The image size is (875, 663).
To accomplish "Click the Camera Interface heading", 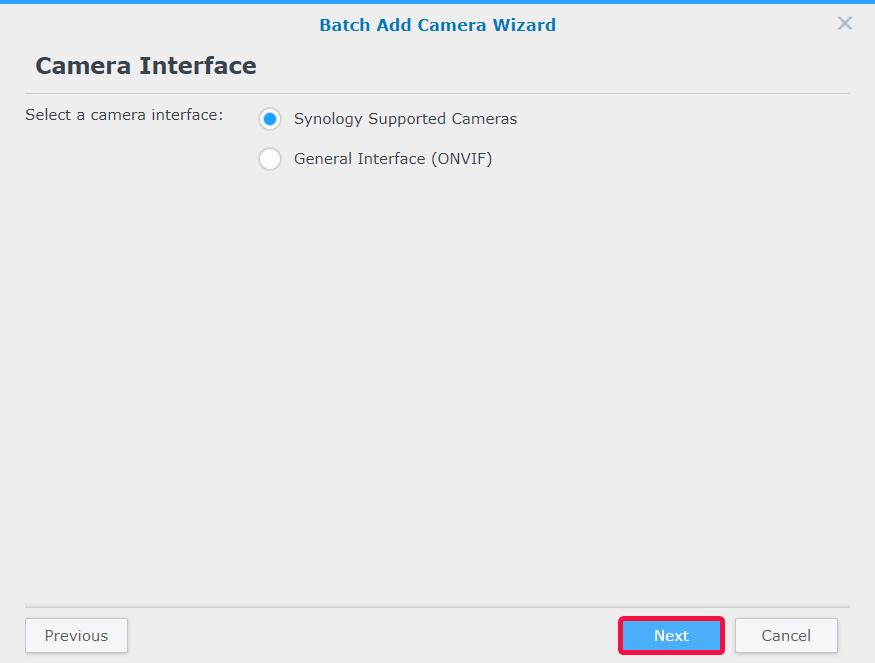I will (146, 66).
